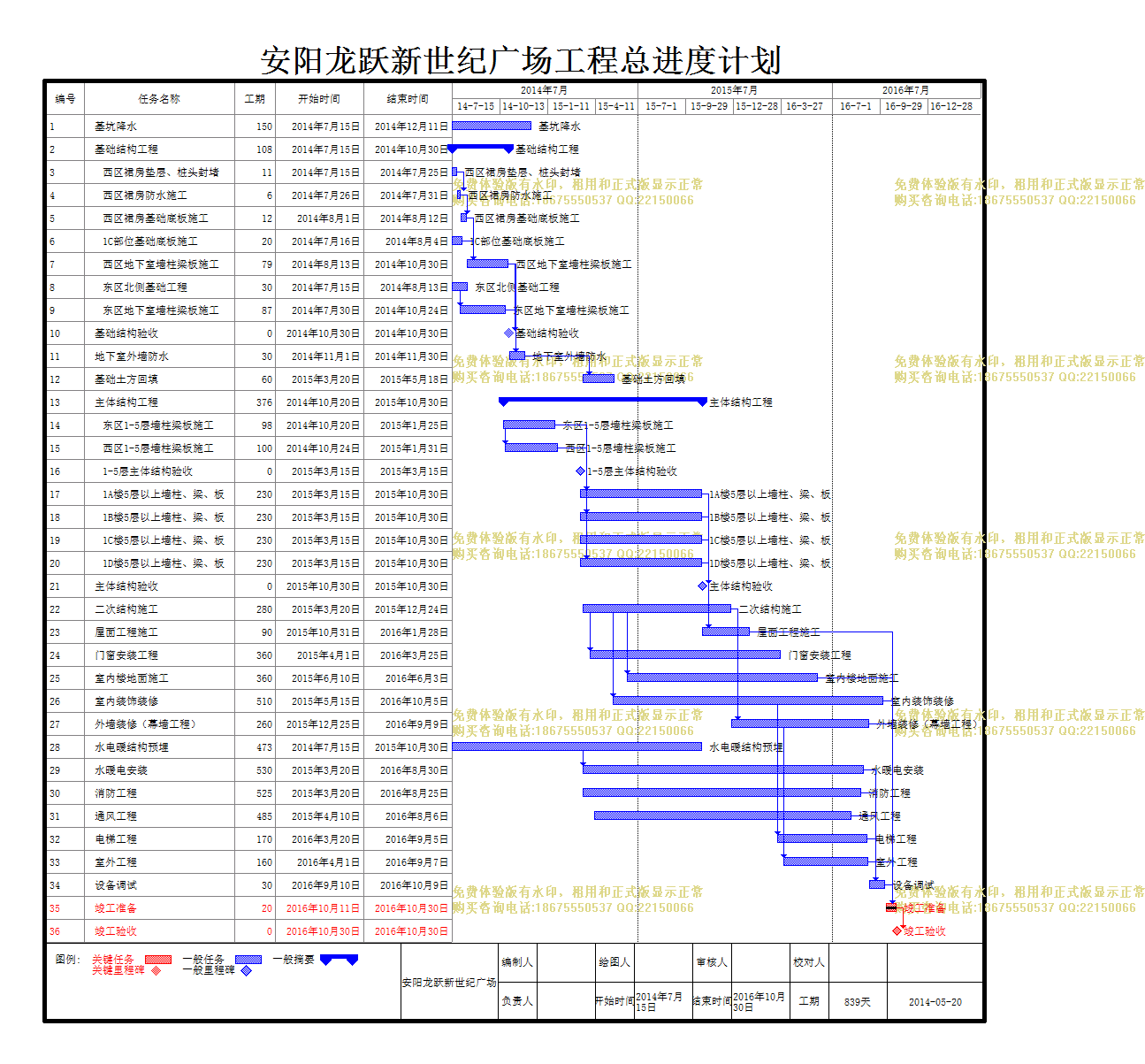Click the 基础结构工程 summary bar
This screenshot has height=1064, width=1145.
click(481, 149)
